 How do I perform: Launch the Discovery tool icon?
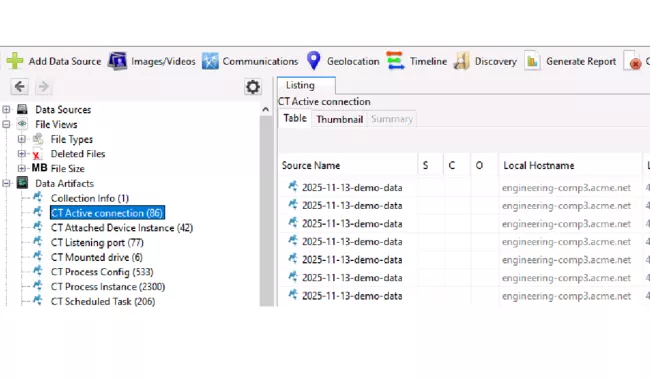(x=462, y=61)
